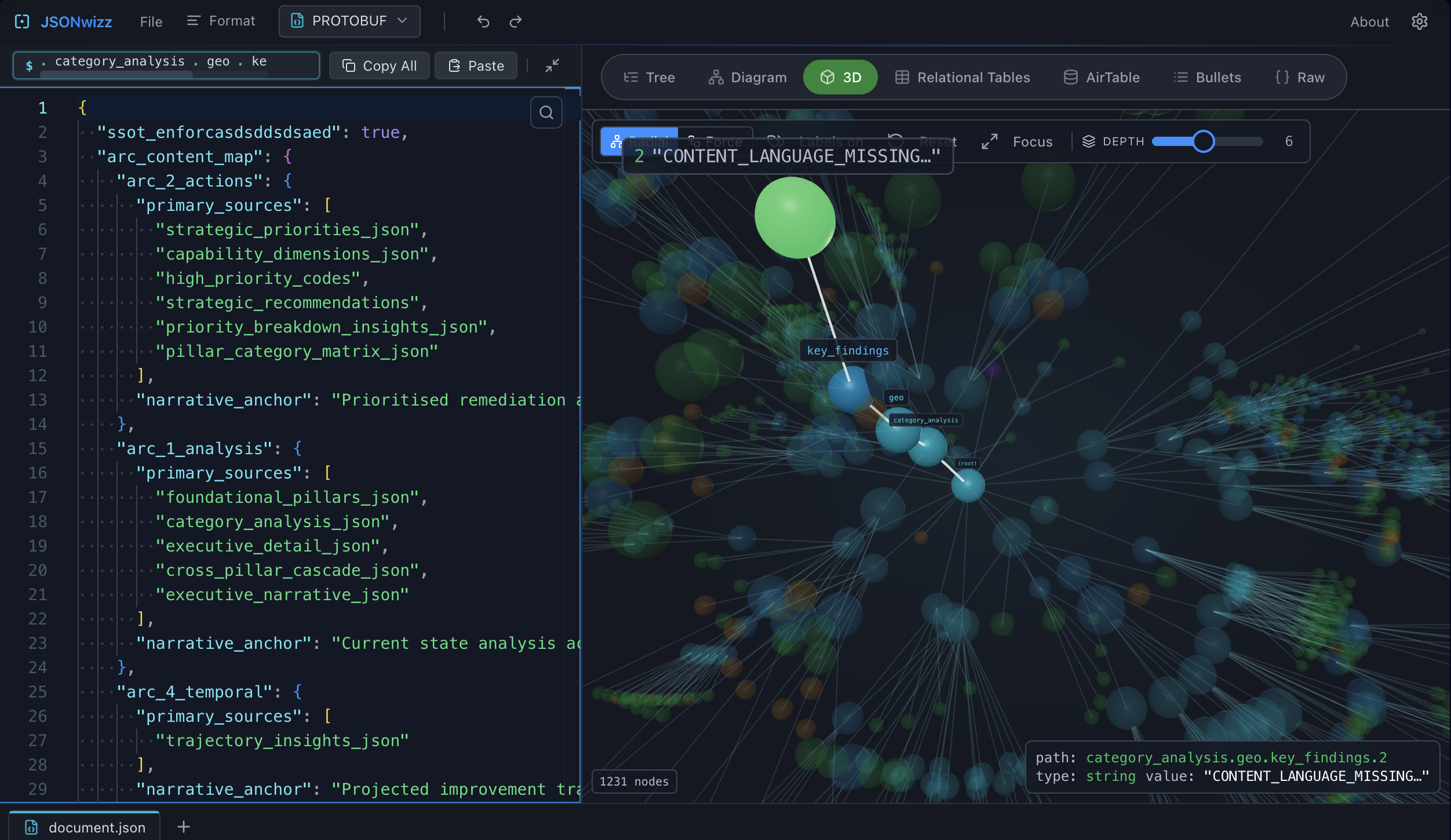This screenshot has height=840, width=1451.
Task: Collapse the editor panel with arrows icon
Action: [552, 65]
